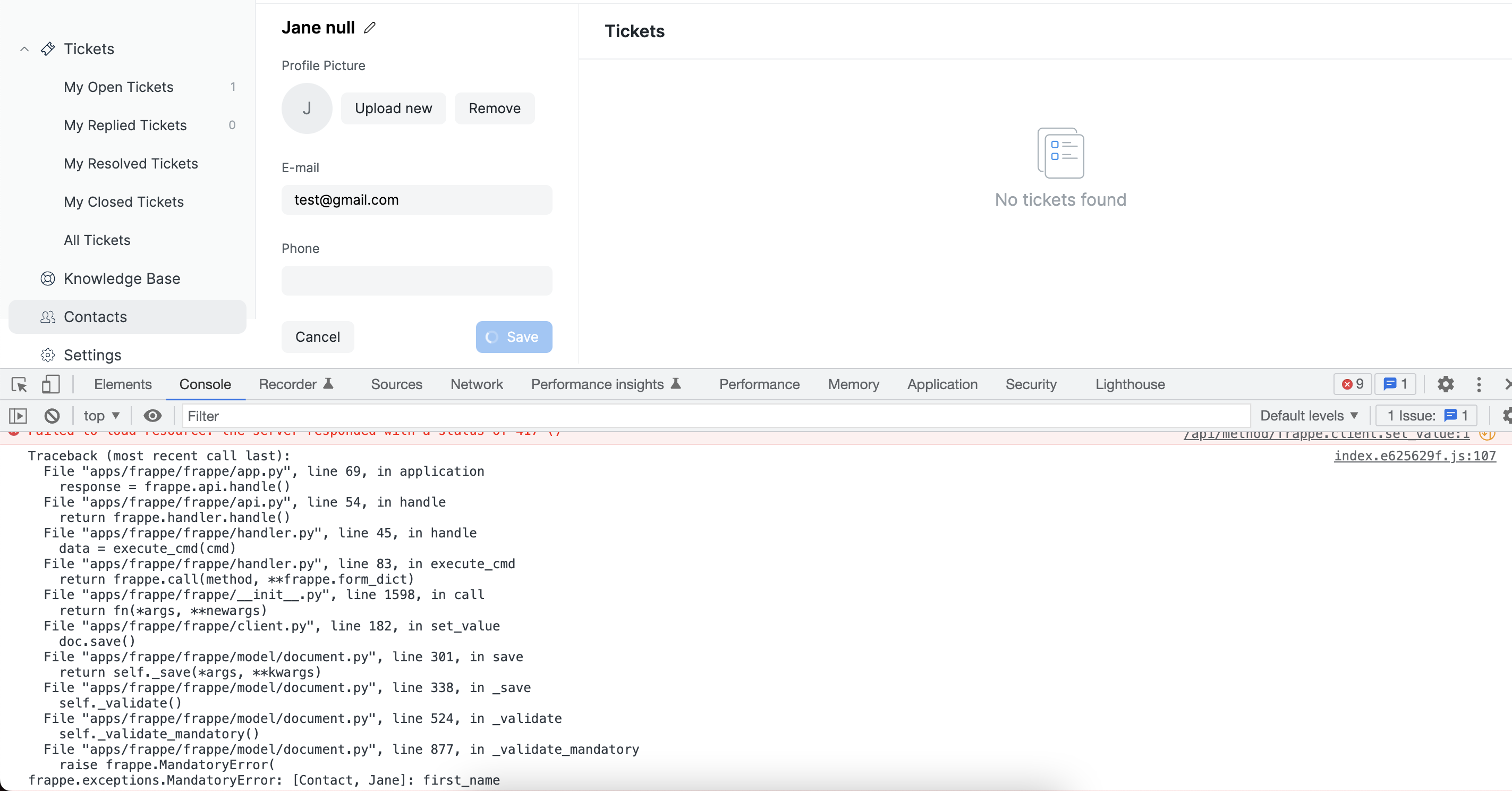Focus the console Filter field
Image resolution: width=1512 pixels, height=791 pixels.
[716, 416]
